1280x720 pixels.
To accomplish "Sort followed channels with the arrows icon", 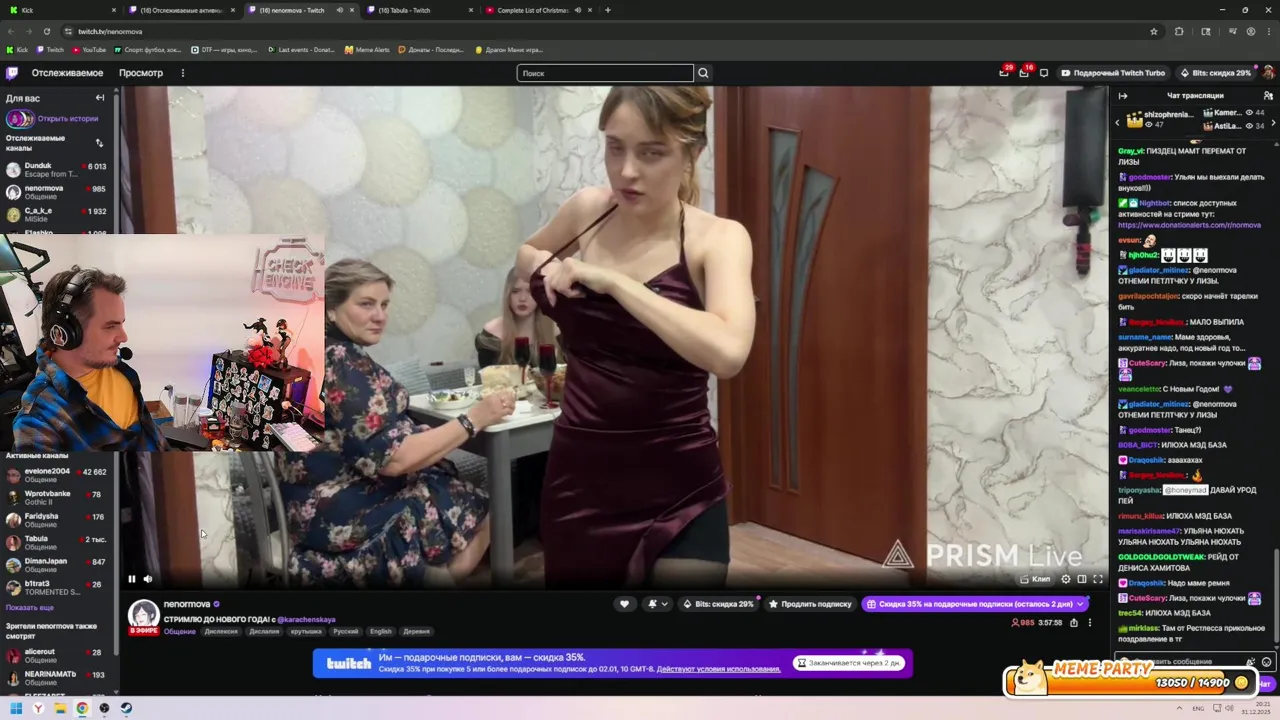I will point(99,143).
